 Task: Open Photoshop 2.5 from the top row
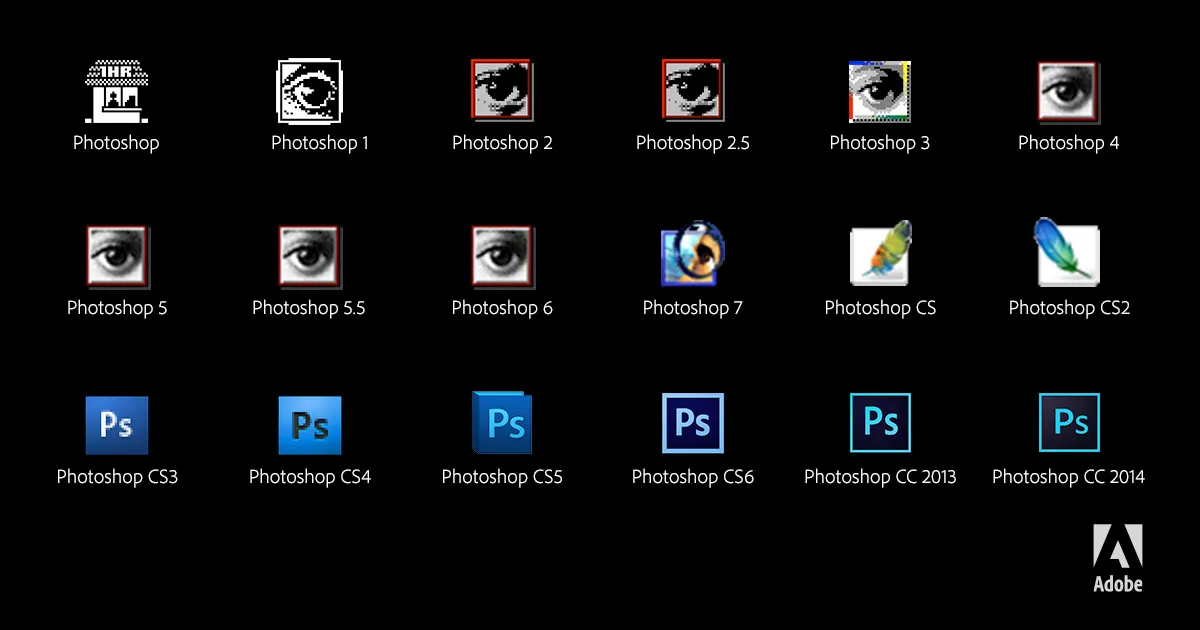[x=693, y=90]
